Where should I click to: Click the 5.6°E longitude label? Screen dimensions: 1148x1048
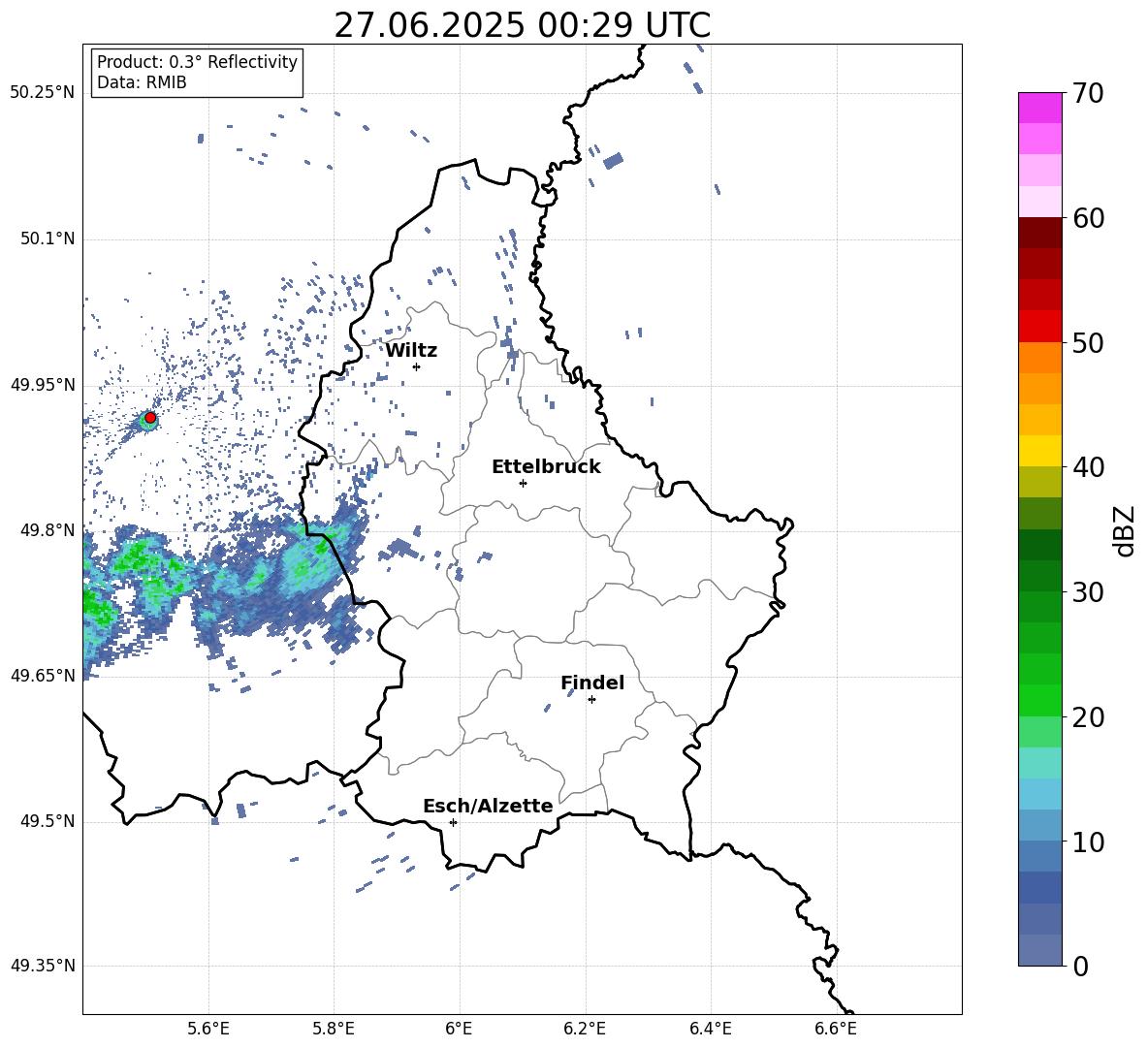[x=208, y=1029]
